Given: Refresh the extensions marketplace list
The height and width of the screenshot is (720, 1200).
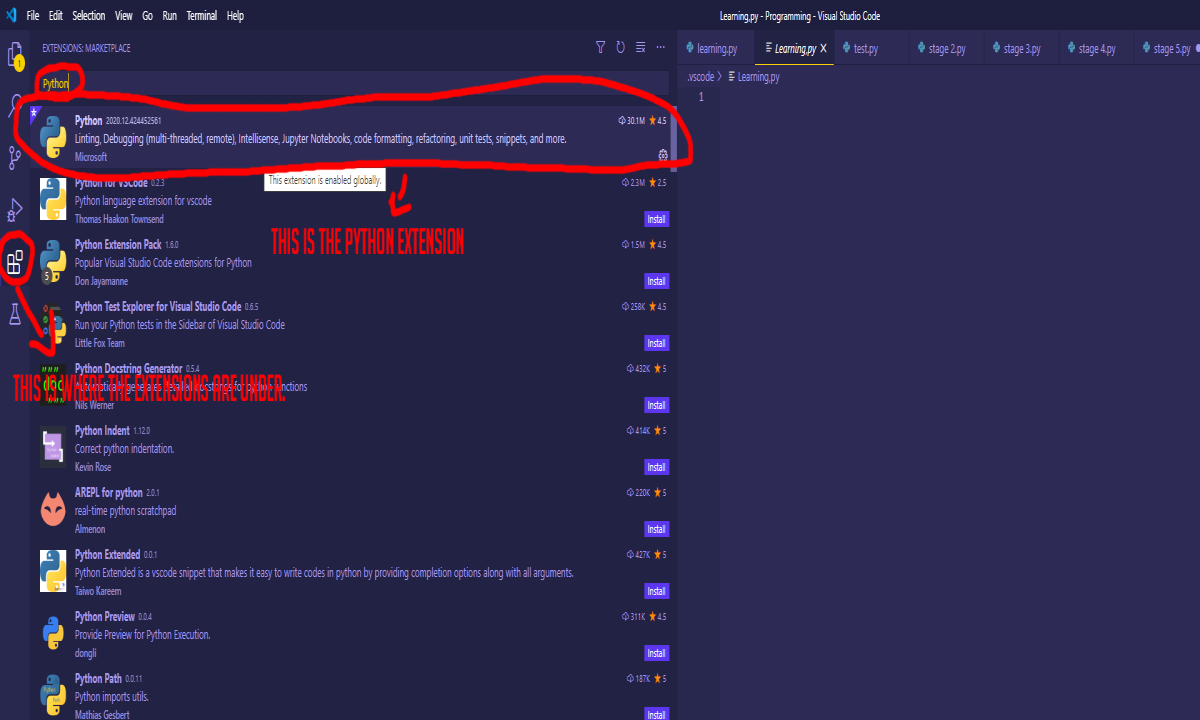Looking at the screenshot, I should pos(620,47).
